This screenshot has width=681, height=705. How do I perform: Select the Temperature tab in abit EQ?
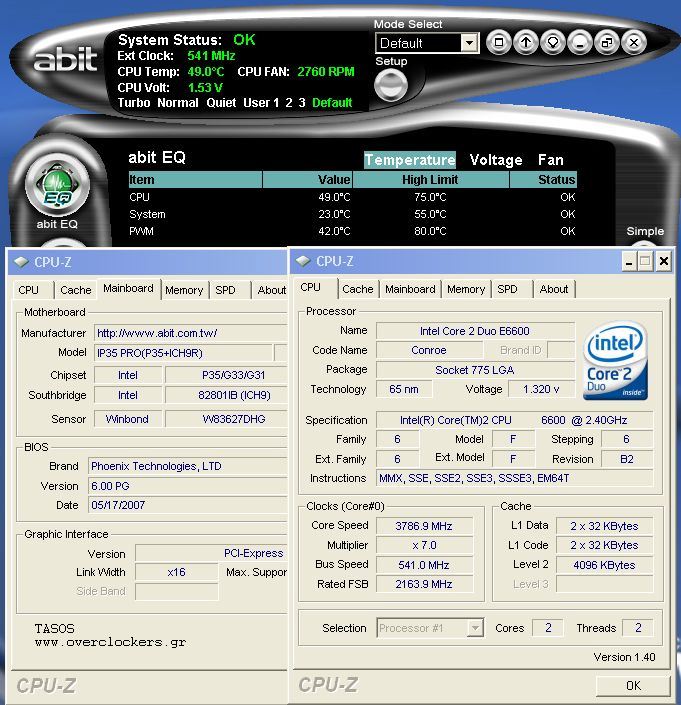tap(410, 160)
